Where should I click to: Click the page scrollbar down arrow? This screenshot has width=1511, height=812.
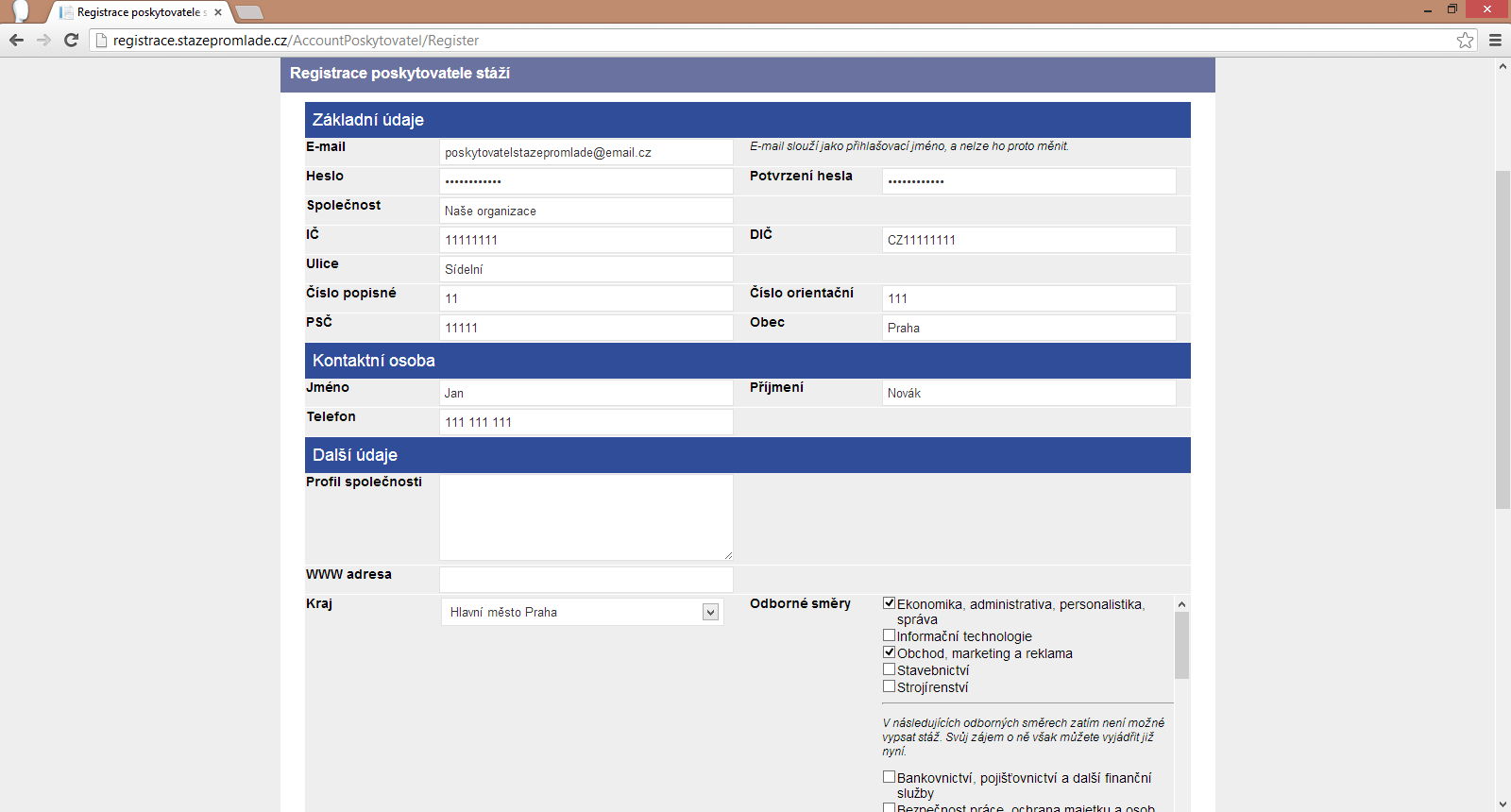point(1503,804)
